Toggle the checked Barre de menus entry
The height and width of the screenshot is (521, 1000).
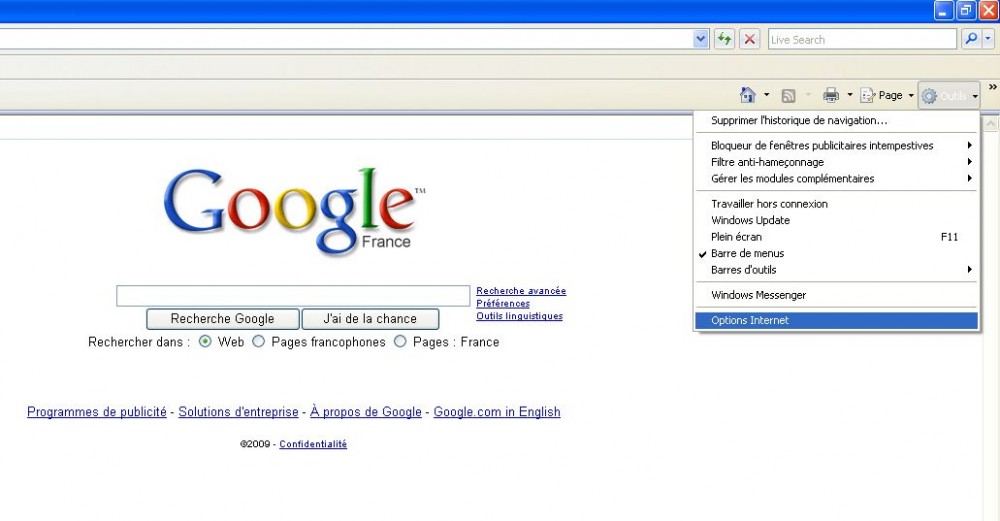[x=836, y=253]
